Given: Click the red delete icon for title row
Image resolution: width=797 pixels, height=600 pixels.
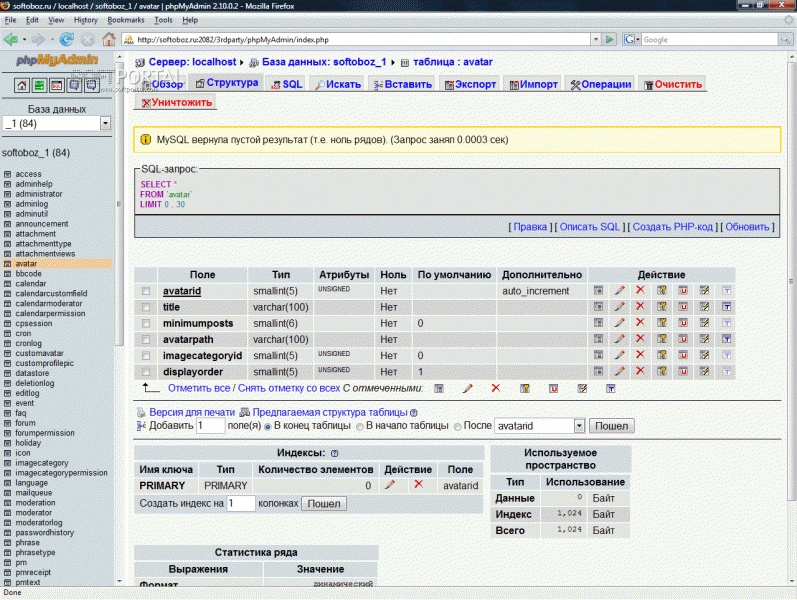Looking at the screenshot, I should [x=640, y=307].
